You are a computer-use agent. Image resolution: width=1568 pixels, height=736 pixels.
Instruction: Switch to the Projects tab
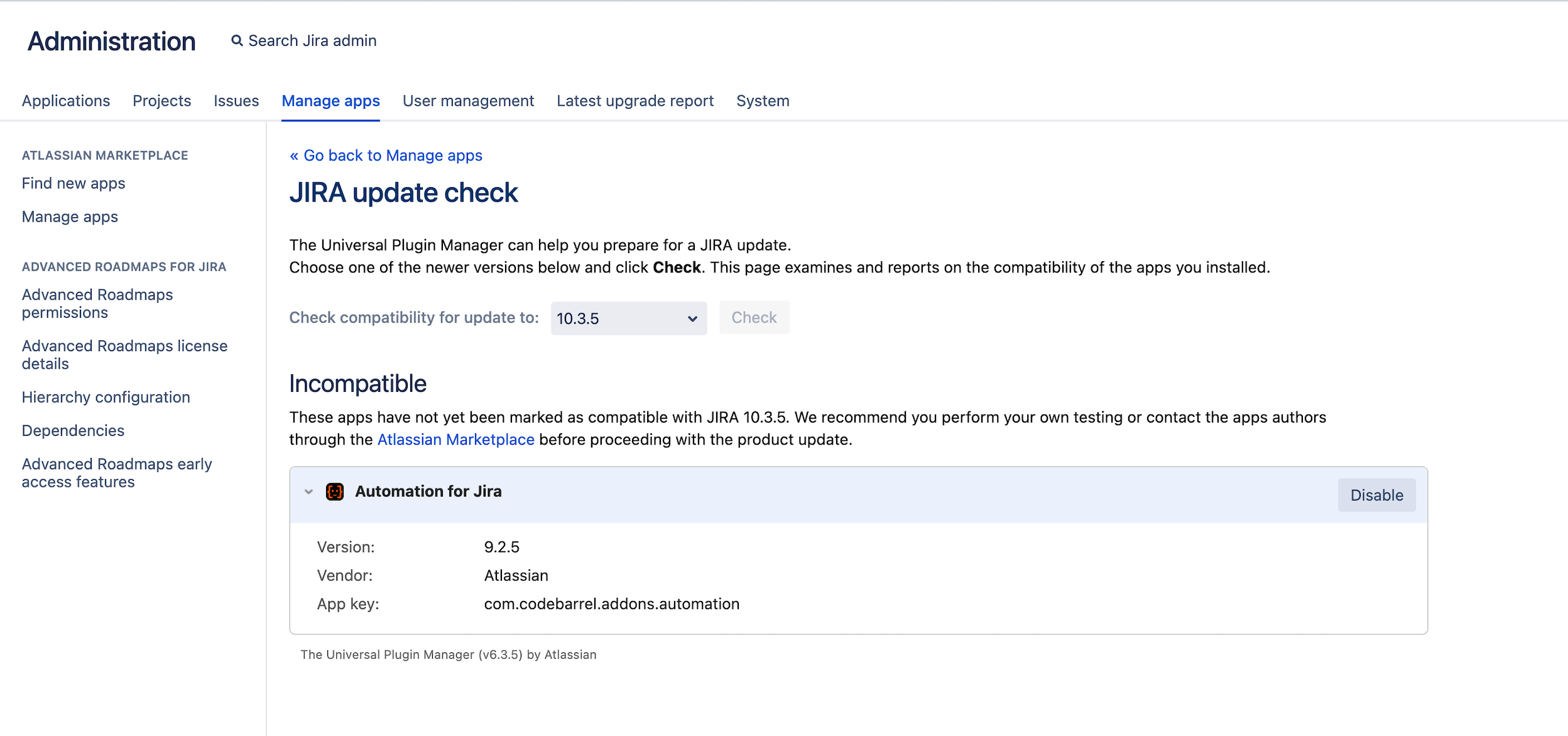coord(161,101)
